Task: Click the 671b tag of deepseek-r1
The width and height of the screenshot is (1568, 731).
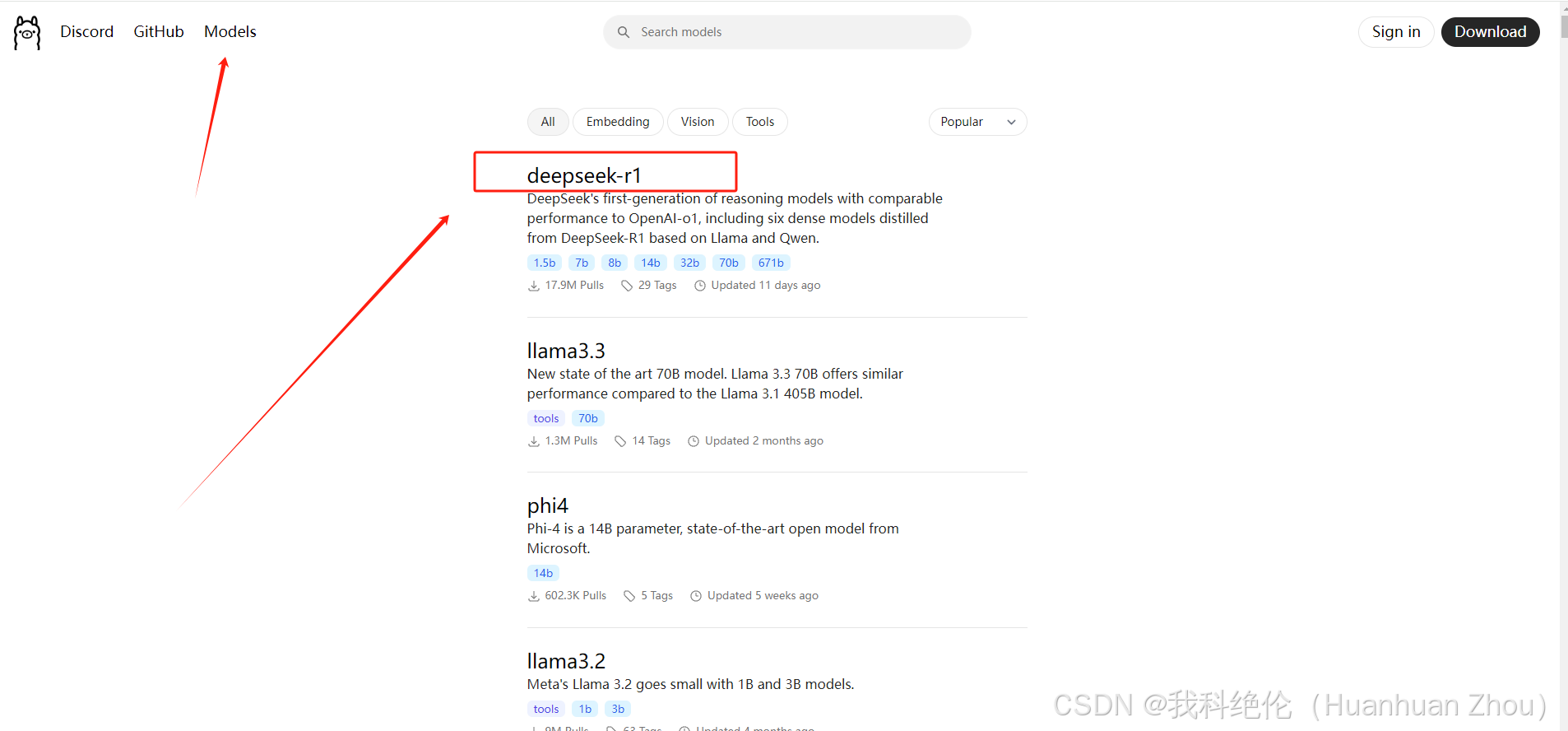Action: point(771,263)
